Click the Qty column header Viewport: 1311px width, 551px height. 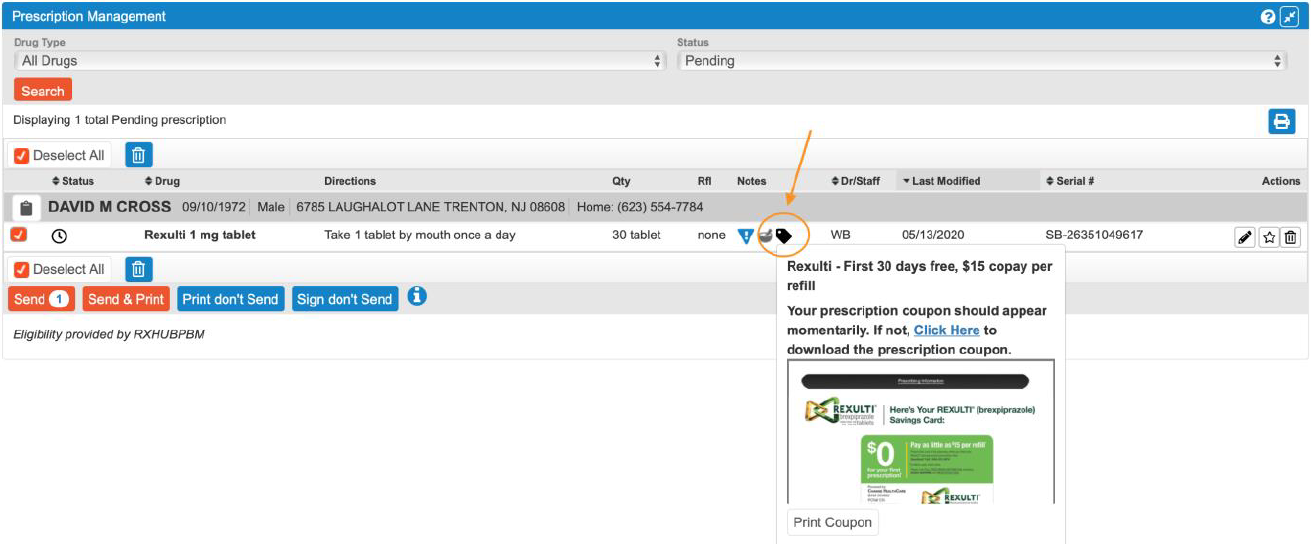pyautogui.click(x=621, y=181)
